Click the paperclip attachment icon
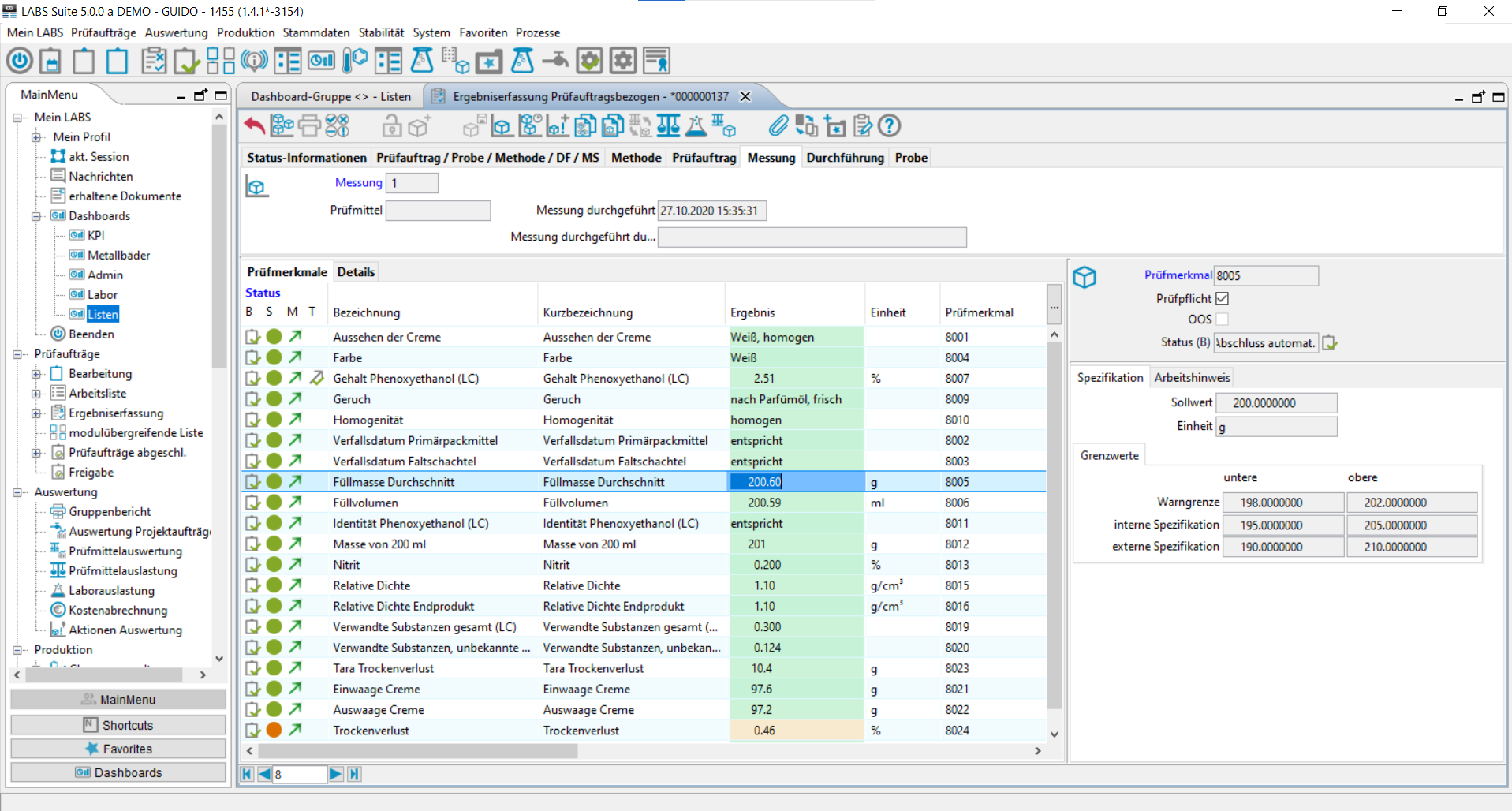Screen dimensions: 1512x811 (778, 125)
